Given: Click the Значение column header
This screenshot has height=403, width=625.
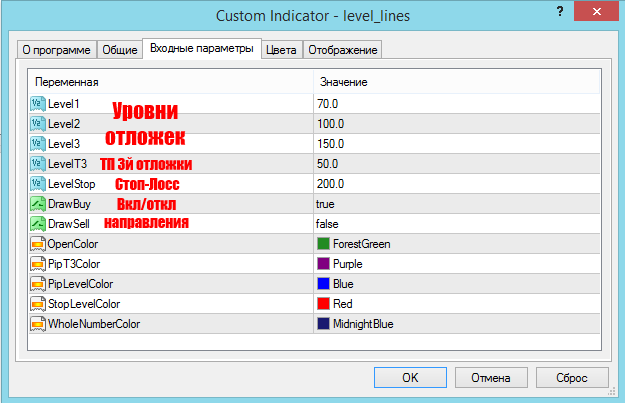Looking at the screenshot, I should click(457, 82).
